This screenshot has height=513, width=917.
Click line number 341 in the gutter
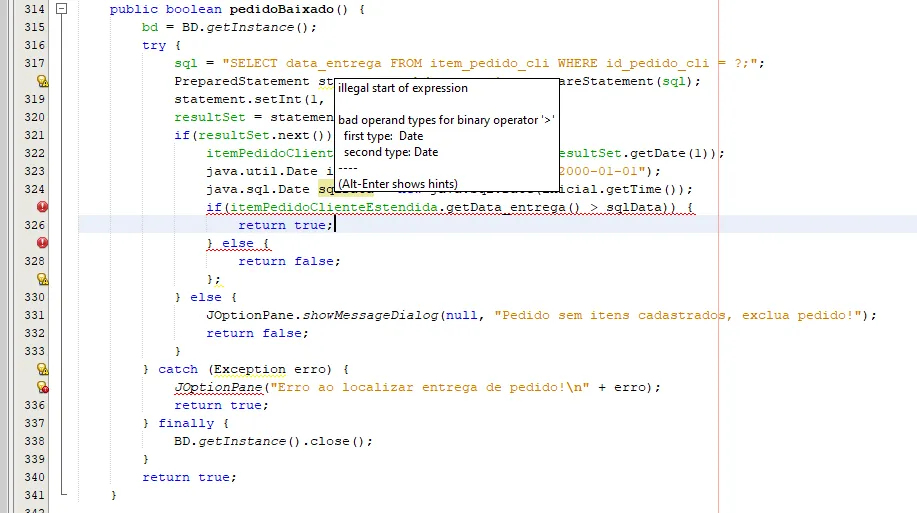pyautogui.click(x=35, y=495)
